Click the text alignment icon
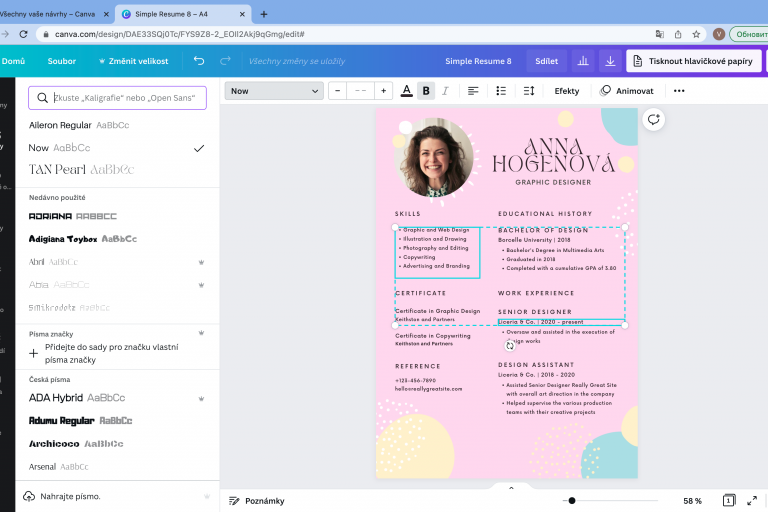This screenshot has height=512, width=768. coord(473,91)
